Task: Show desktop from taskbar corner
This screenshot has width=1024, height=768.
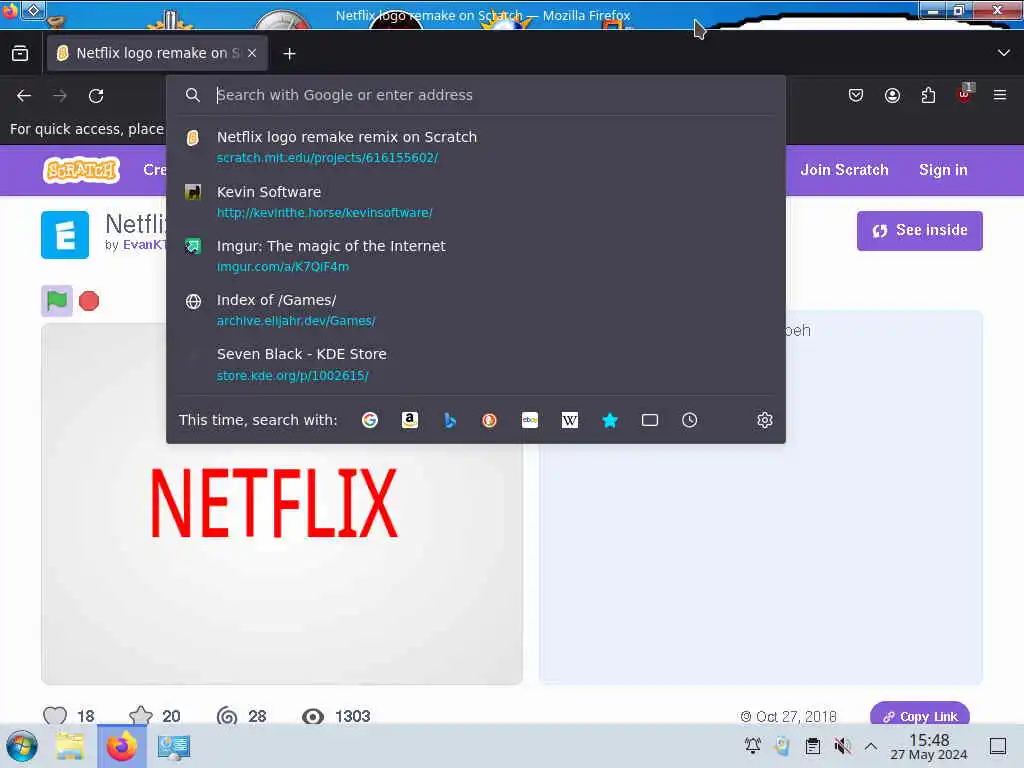Action: coord(998,746)
